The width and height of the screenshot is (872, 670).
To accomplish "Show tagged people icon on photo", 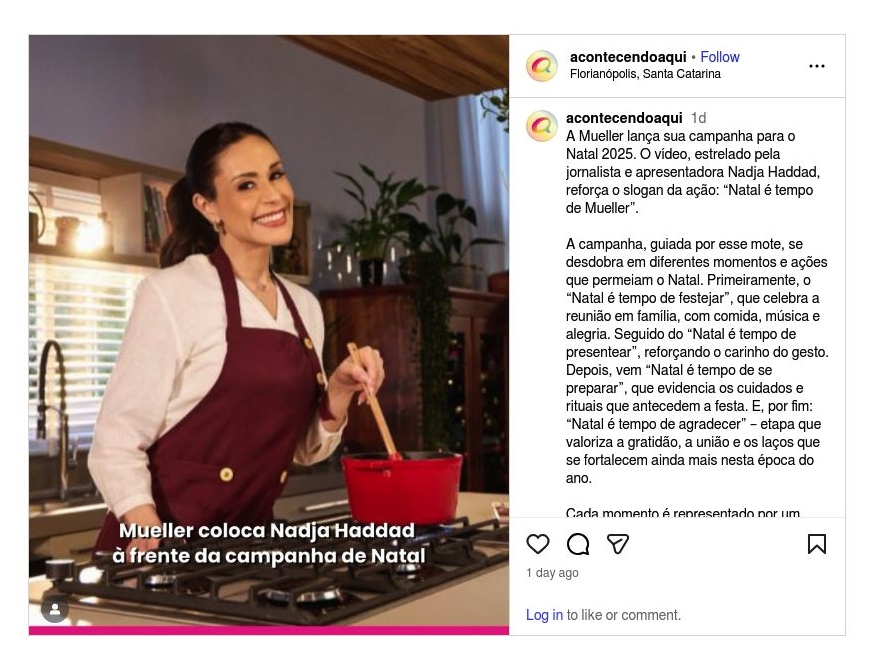I will [x=55, y=609].
